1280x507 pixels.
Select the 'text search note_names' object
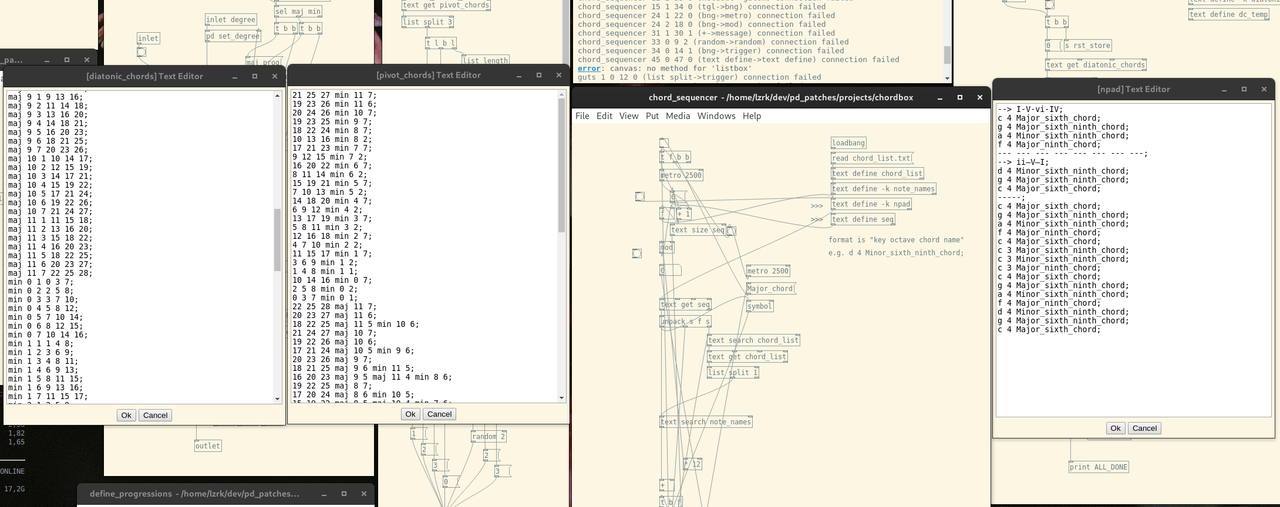(706, 422)
